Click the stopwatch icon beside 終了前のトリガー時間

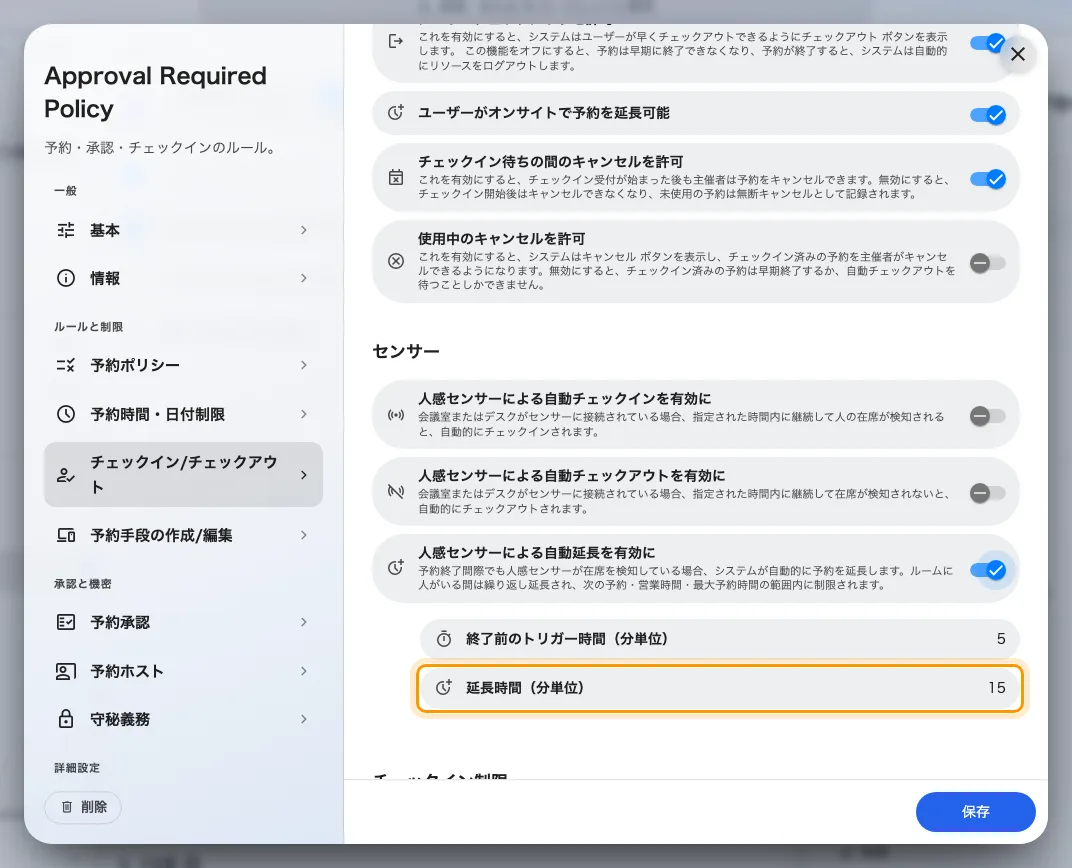tap(444, 639)
